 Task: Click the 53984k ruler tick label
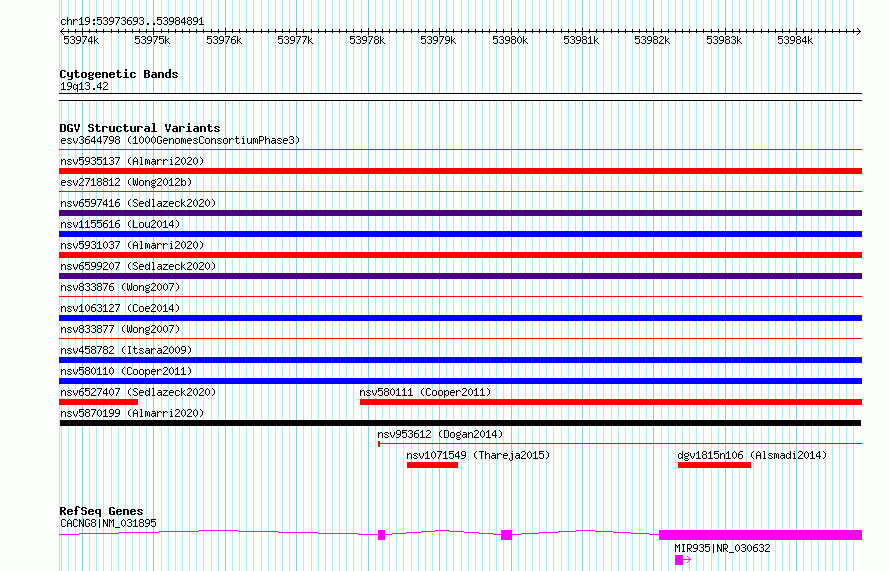tap(795, 40)
